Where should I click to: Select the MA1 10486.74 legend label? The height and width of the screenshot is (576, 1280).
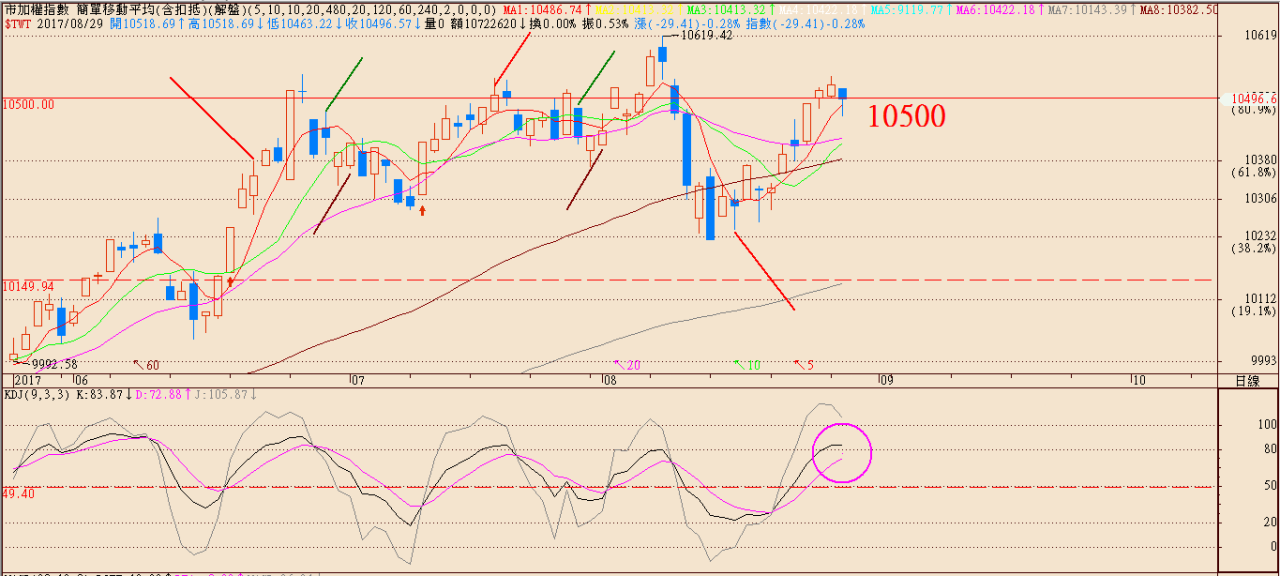click(541, 9)
